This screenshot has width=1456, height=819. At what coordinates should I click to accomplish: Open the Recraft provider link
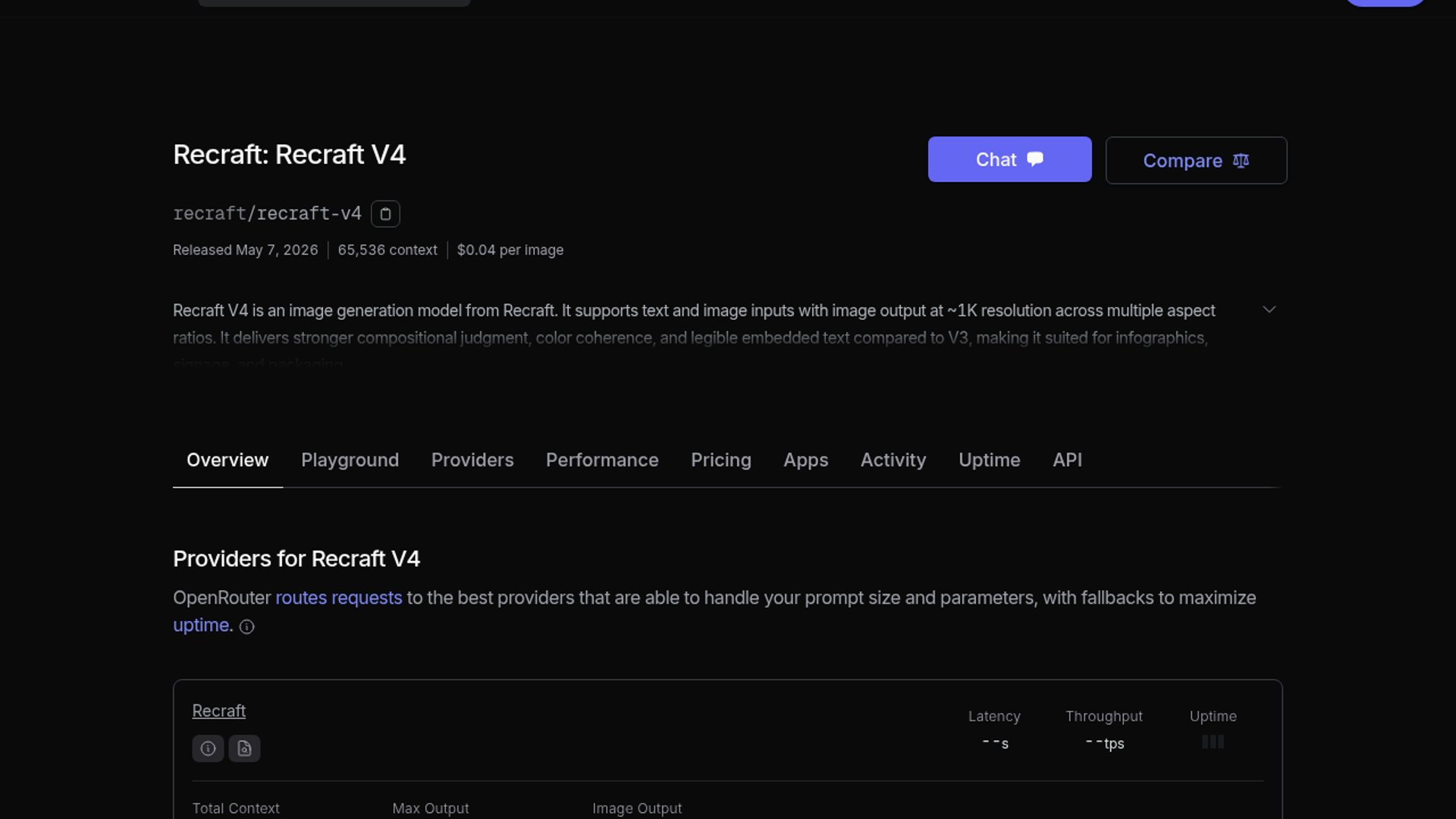tap(218, 711)
